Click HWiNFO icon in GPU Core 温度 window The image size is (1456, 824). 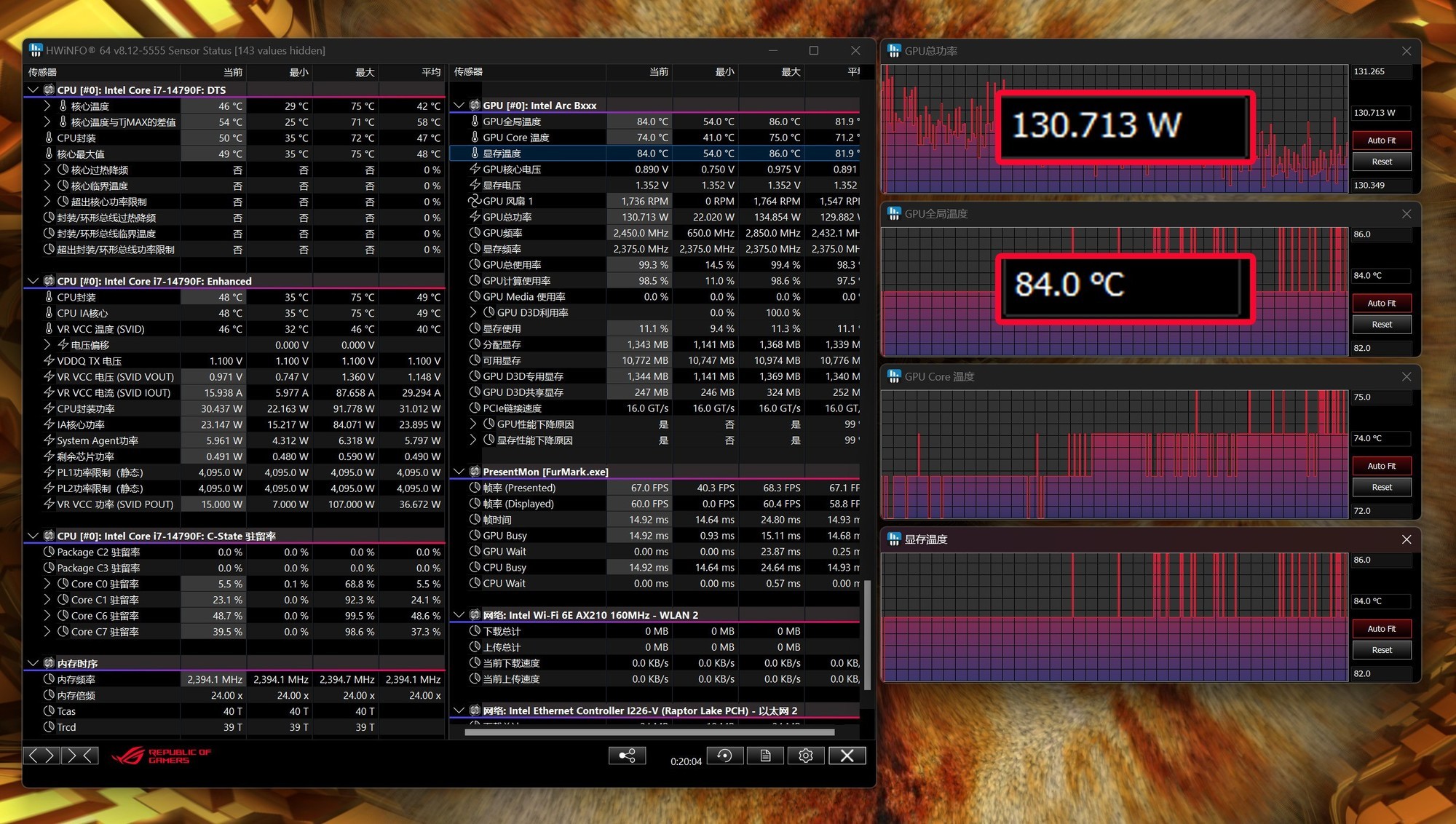(x=894, y=376)
